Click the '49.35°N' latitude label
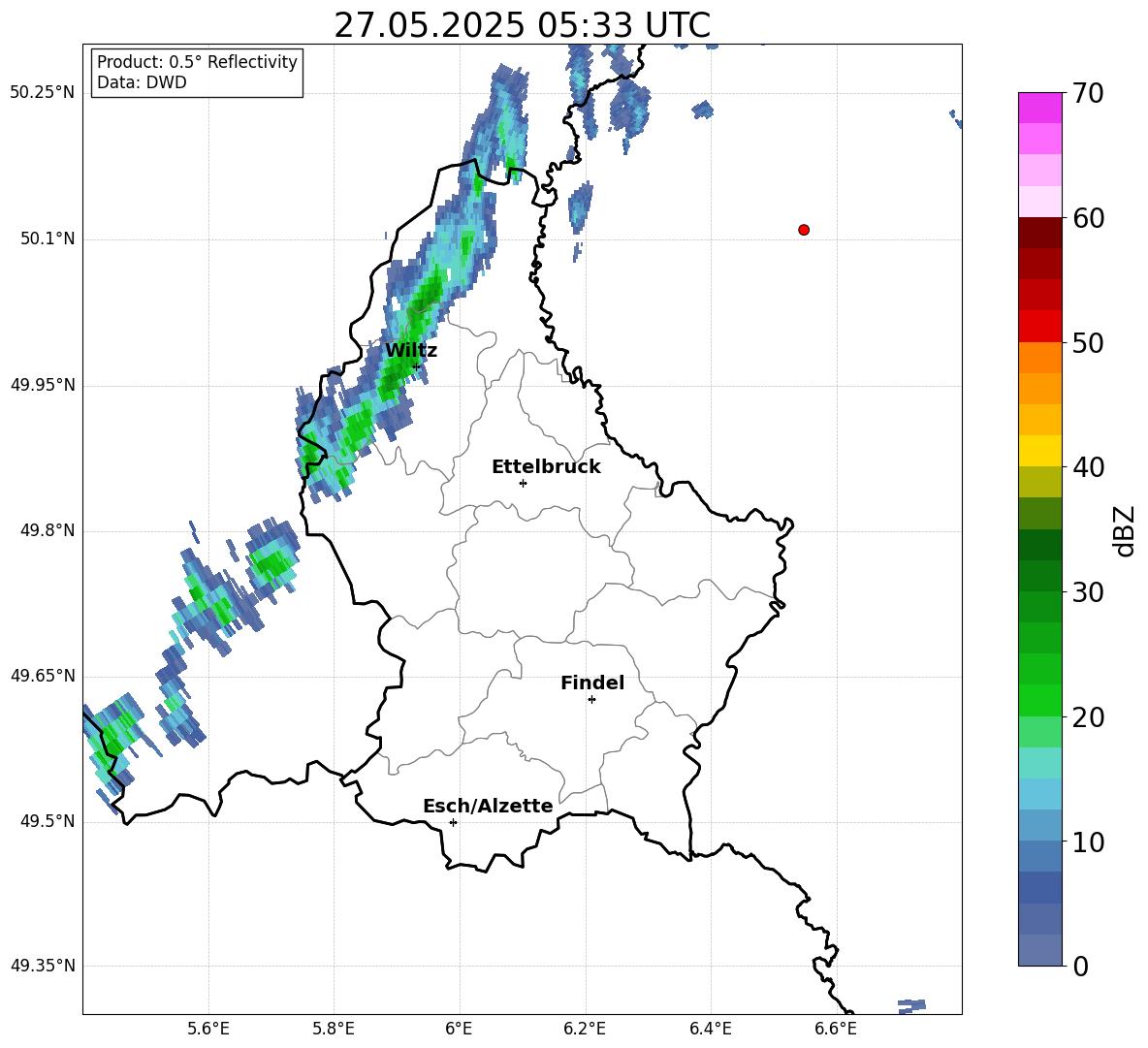The image size is (1148, 1048). (42, 966)
